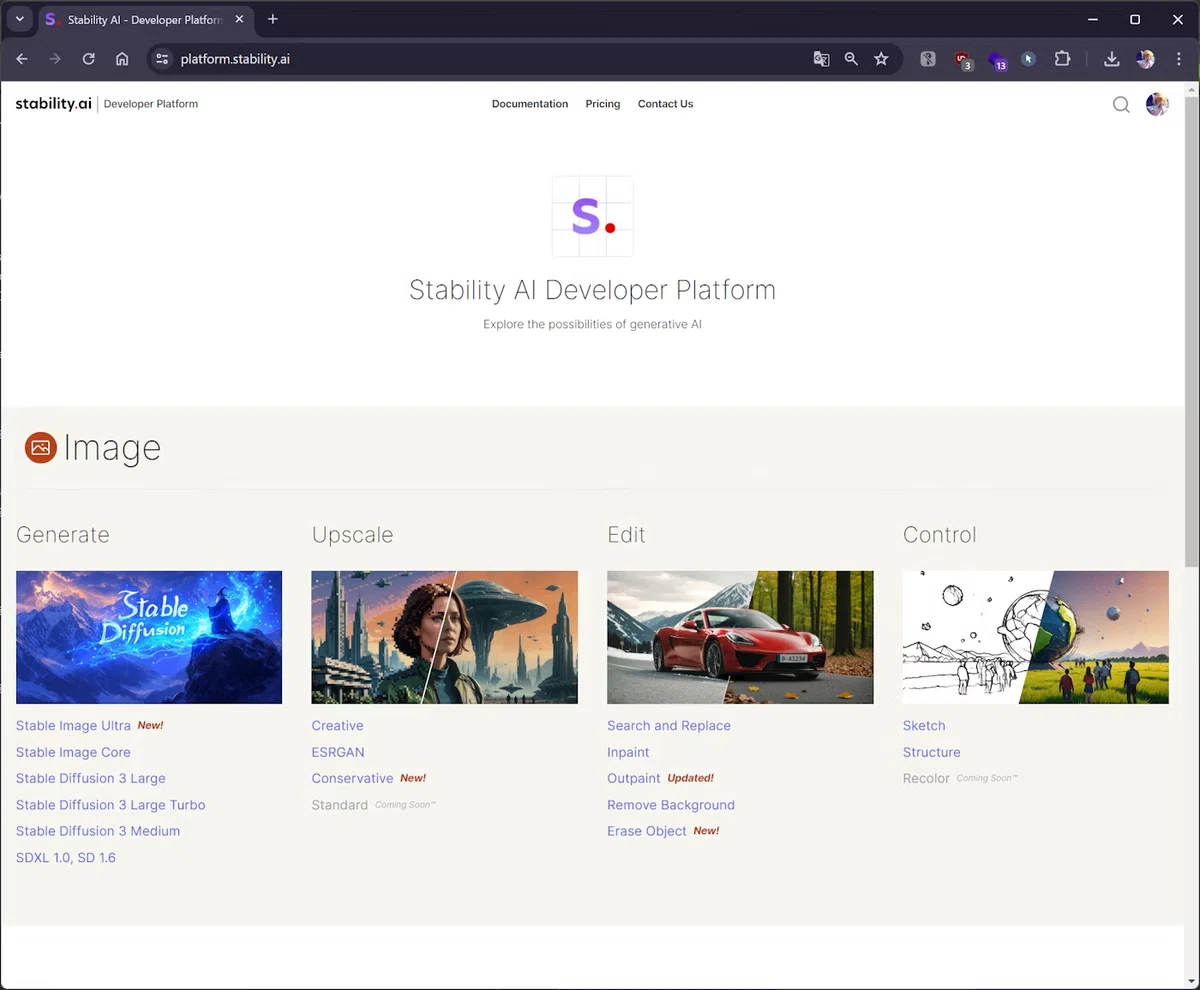Image resolution: width=1200 pixels, height=990 pixels.
Task: Bookmark this page with the star icon
Action: [x=881, y=59]
